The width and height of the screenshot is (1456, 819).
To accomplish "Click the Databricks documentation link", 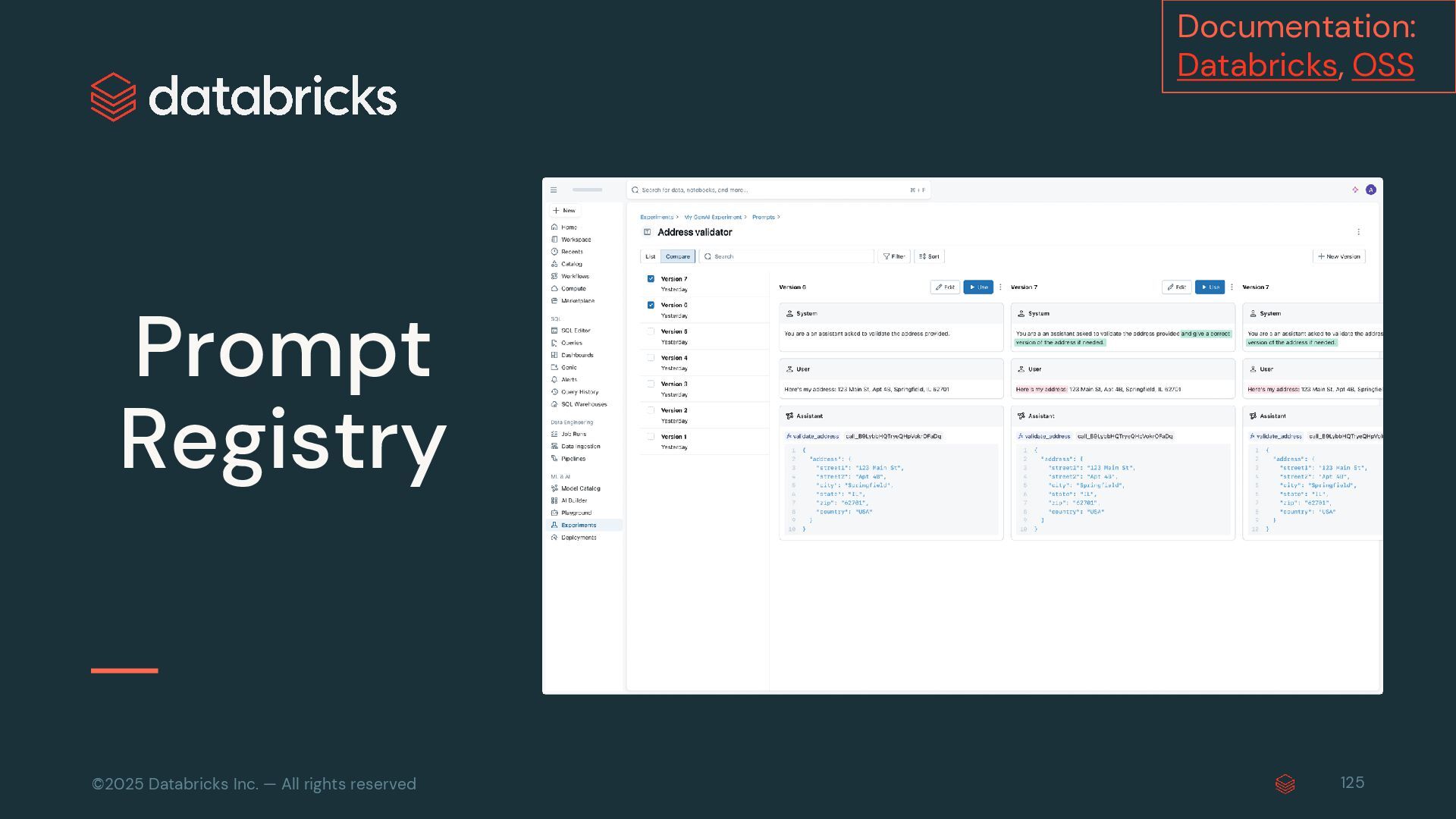I will click(x=1257, y=66).
